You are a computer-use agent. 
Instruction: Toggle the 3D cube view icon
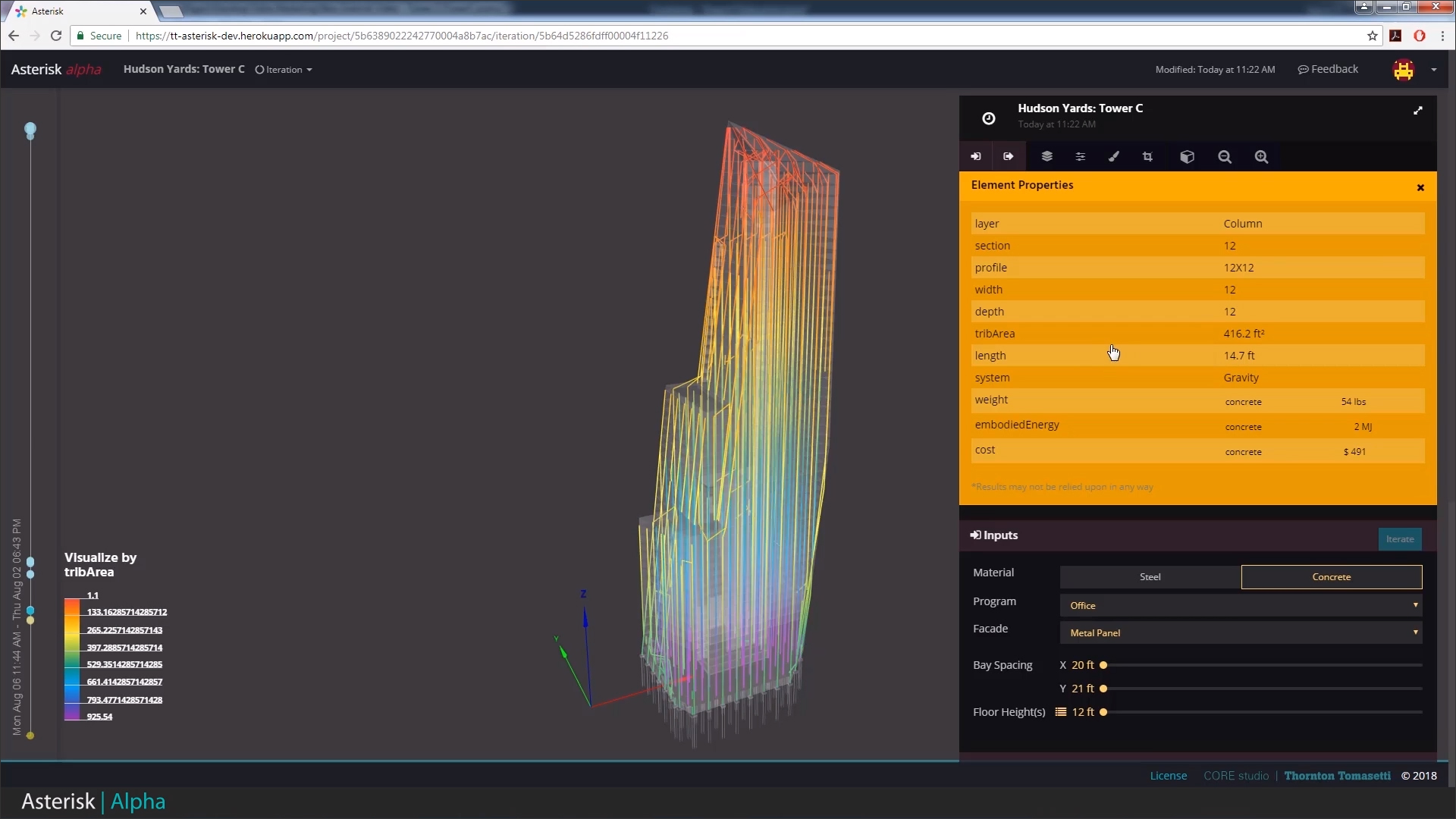pyautogui.click(x=1187, y=156)
